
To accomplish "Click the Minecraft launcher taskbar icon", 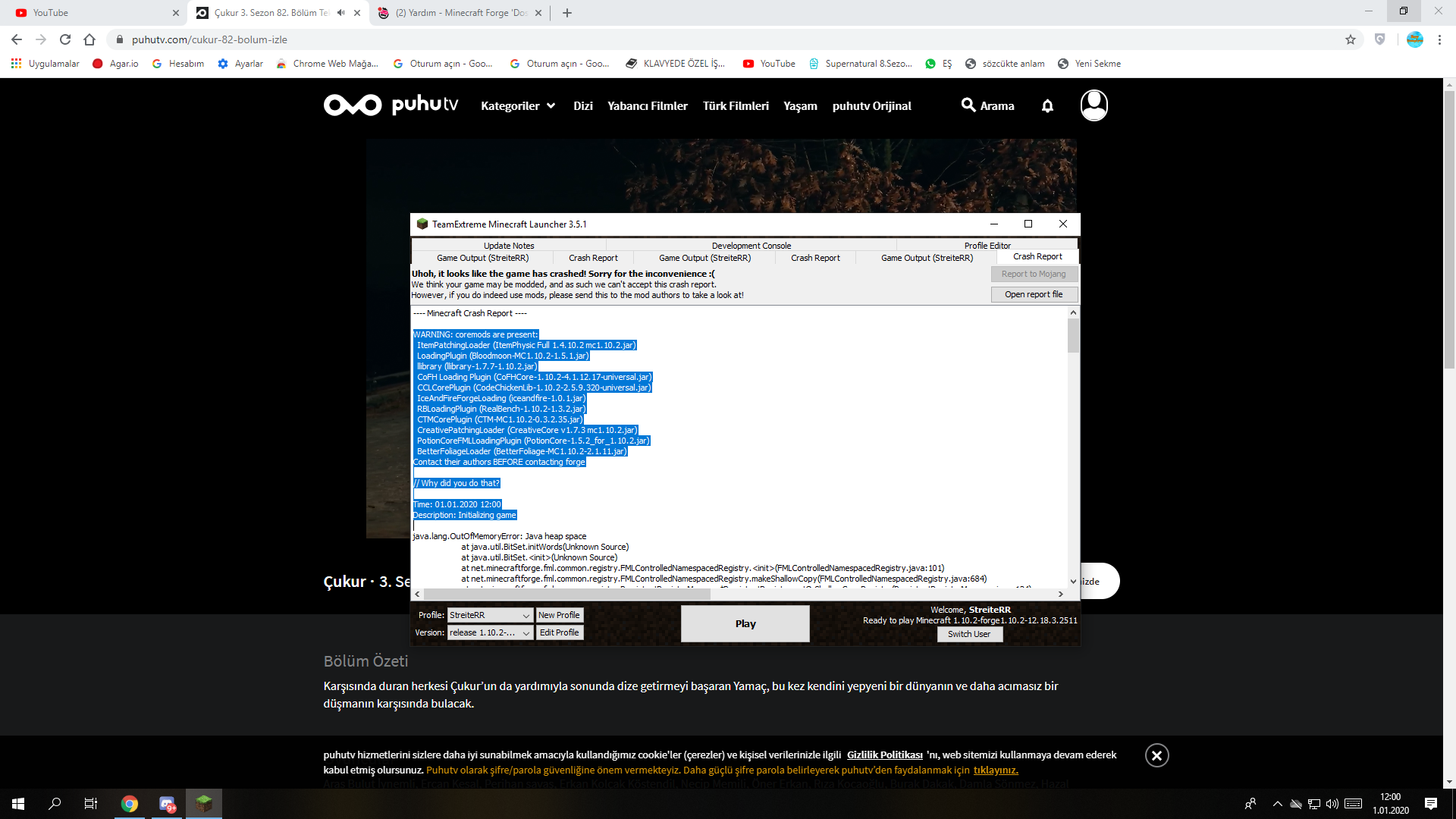I will coord(204,804).
